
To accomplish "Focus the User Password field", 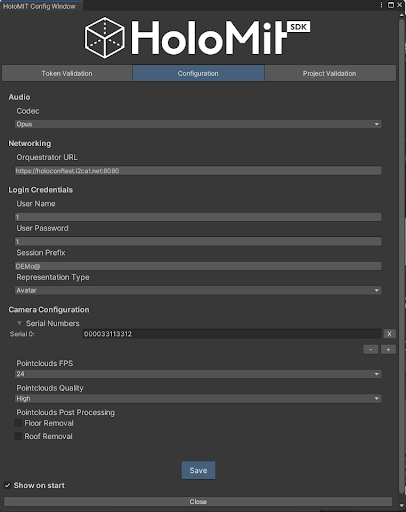I will pyautogui.click(x=198, y=241).
